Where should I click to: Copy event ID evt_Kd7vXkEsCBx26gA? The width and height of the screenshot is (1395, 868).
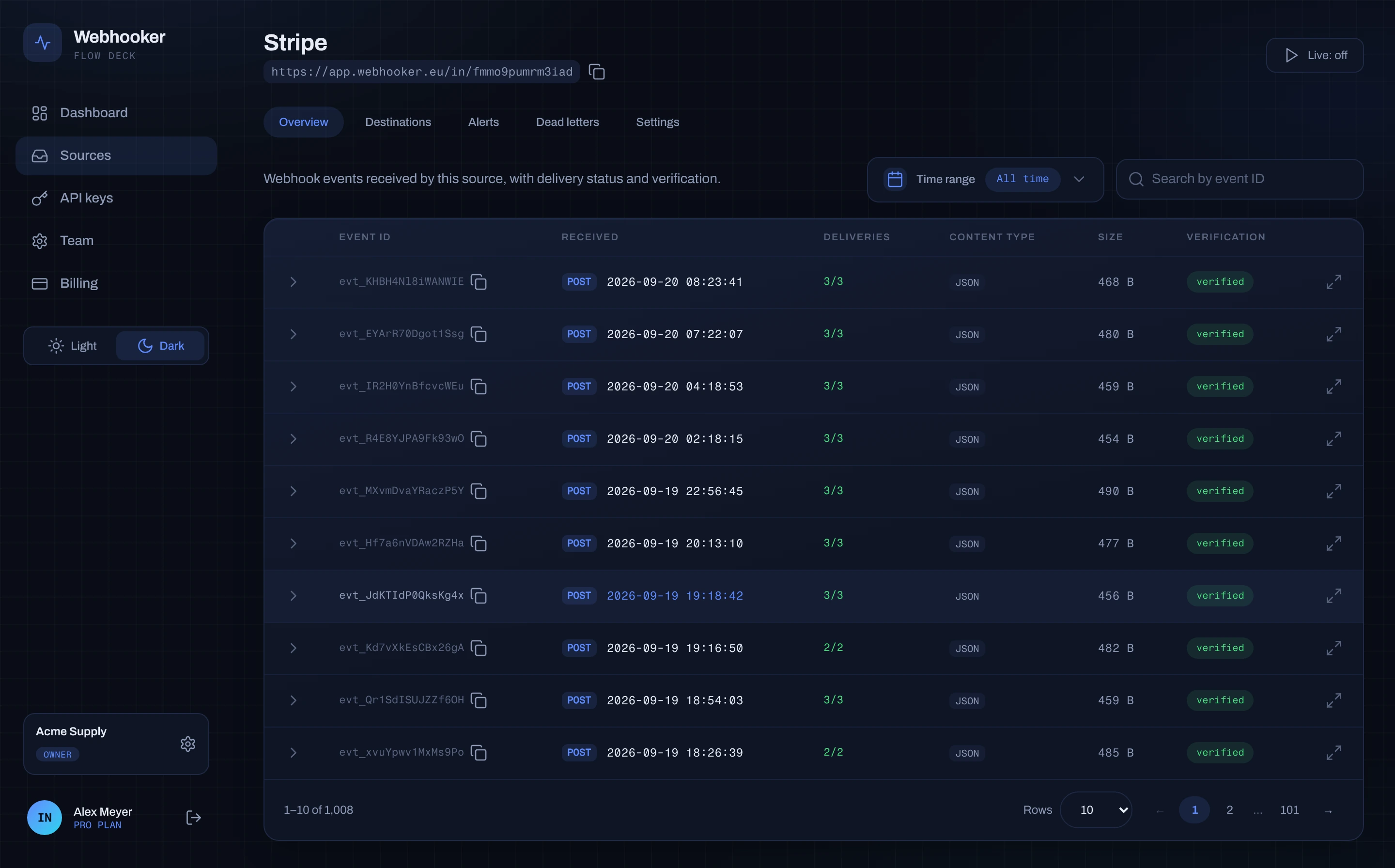pyautogui.click(x=478, y=648)
